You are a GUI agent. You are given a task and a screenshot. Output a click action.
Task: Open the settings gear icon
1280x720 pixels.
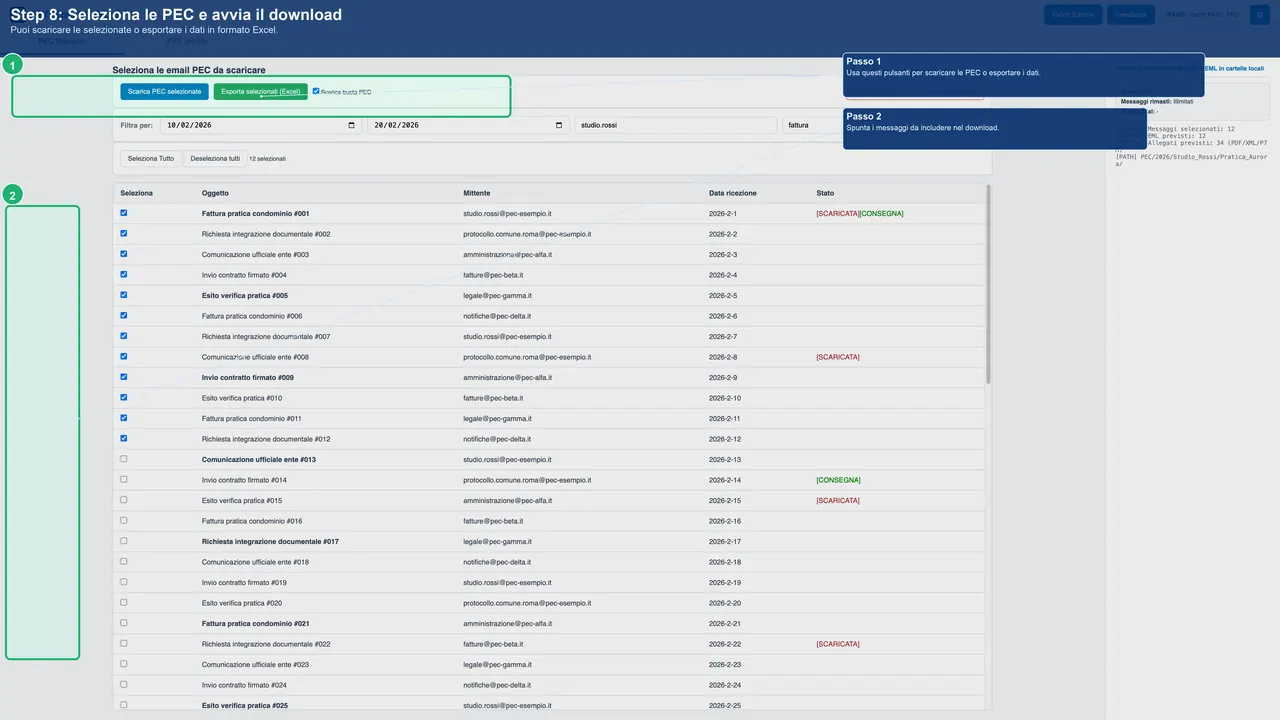point(1260,15)
